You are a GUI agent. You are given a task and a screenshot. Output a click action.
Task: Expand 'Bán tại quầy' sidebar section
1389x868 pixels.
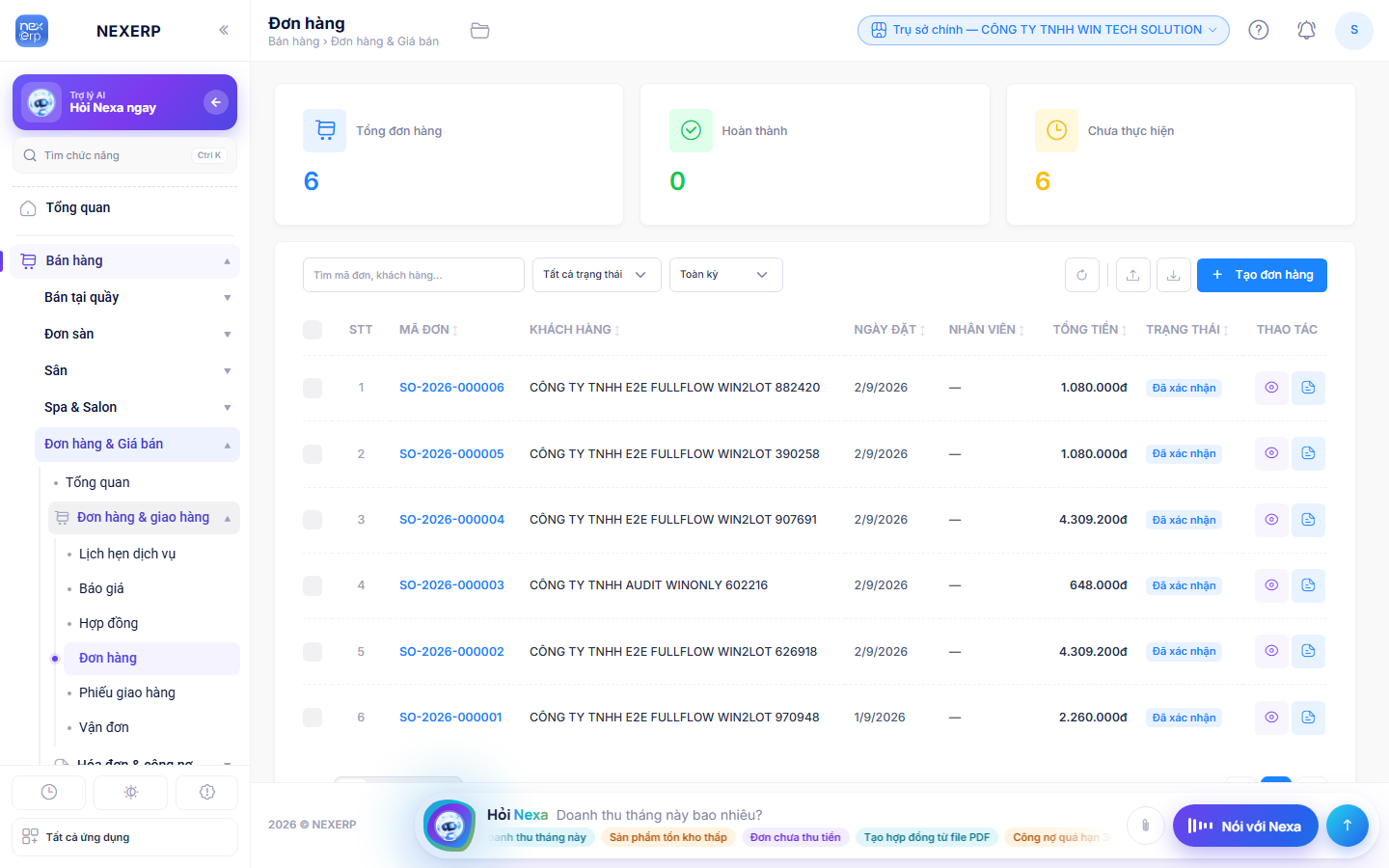[x=137, y=297]
